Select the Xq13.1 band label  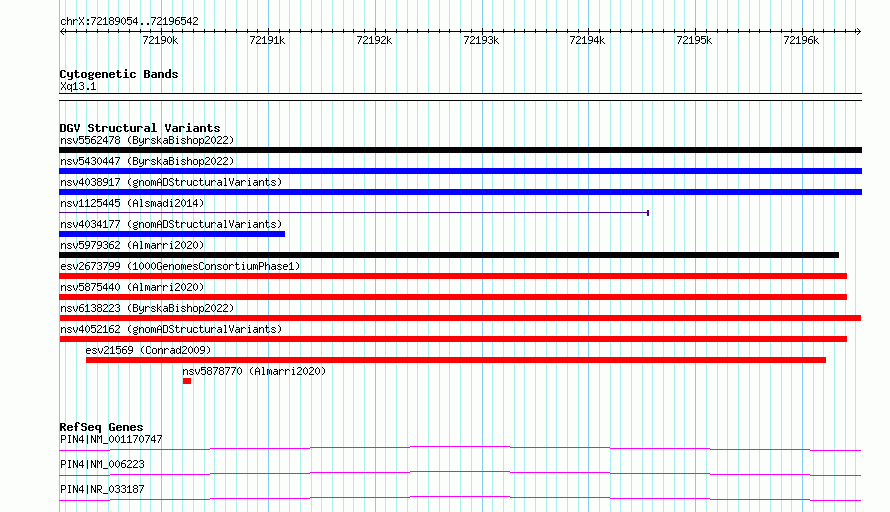tap(78, 86)
